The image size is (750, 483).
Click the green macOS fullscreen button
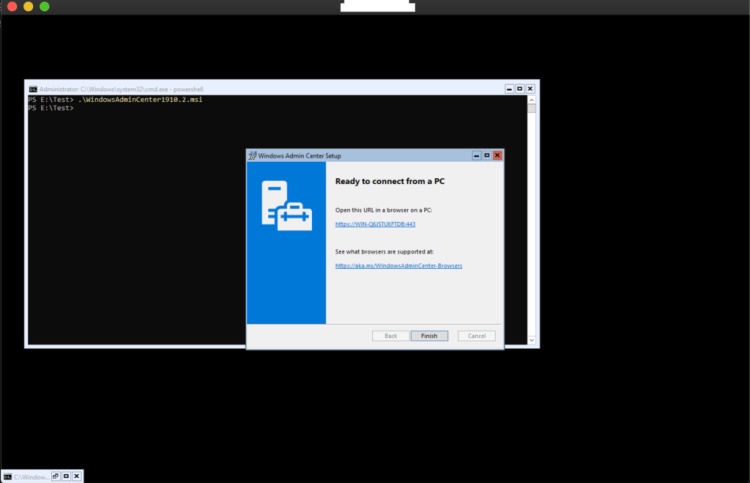pyautogui.click(x=44, y=6)
